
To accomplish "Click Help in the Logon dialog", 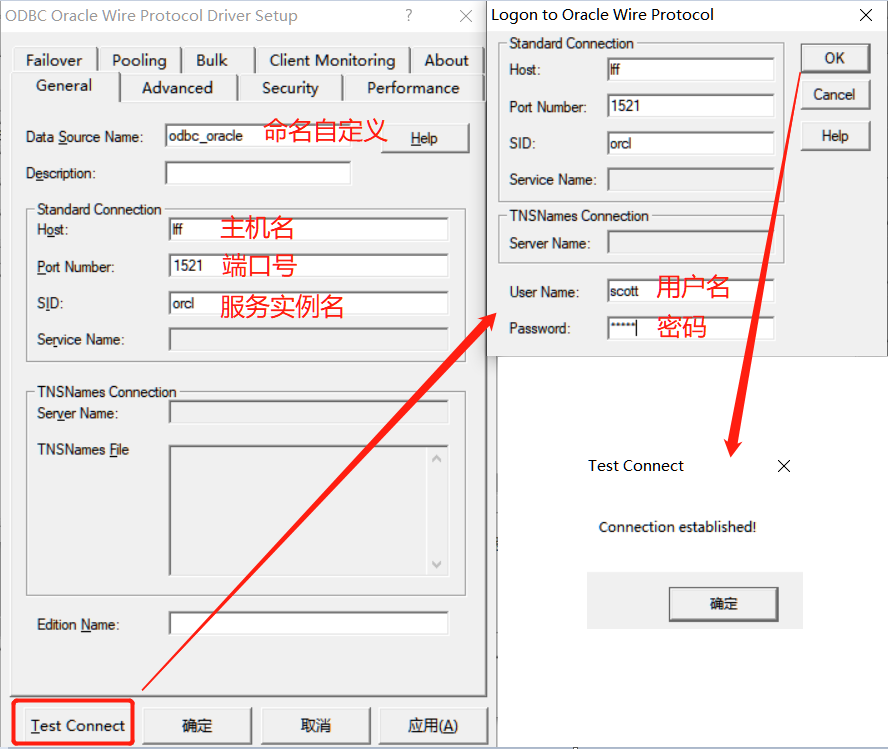I will coord(835,136).
